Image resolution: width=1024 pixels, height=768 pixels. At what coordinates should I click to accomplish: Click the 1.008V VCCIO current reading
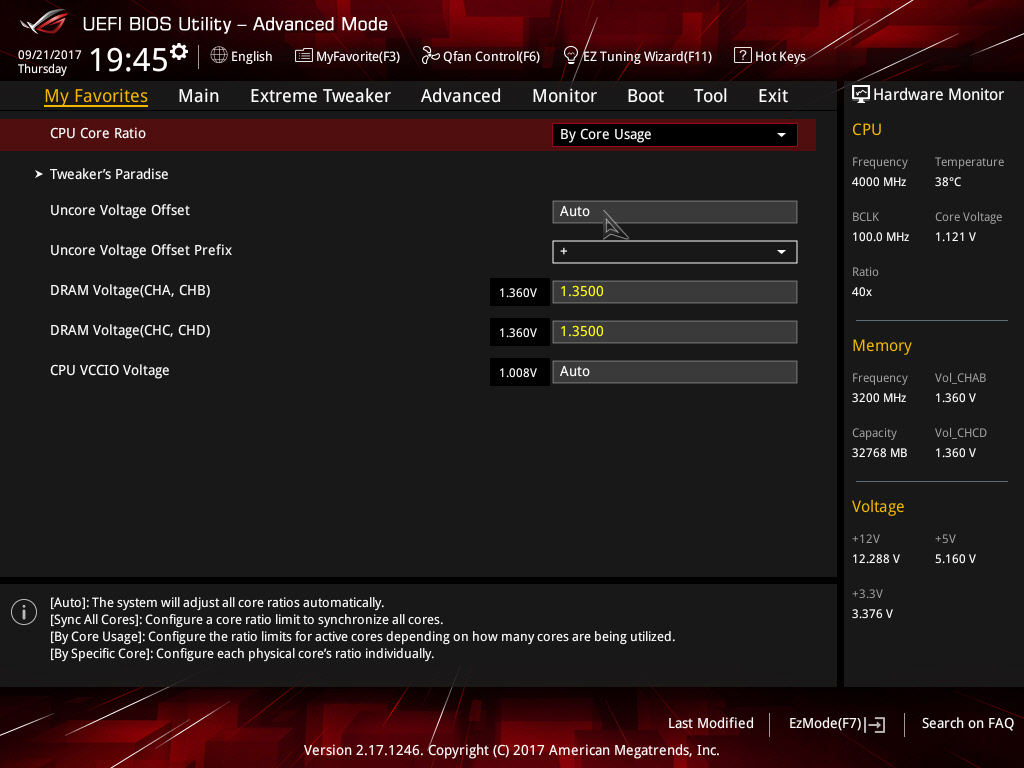tap(519, 372)
